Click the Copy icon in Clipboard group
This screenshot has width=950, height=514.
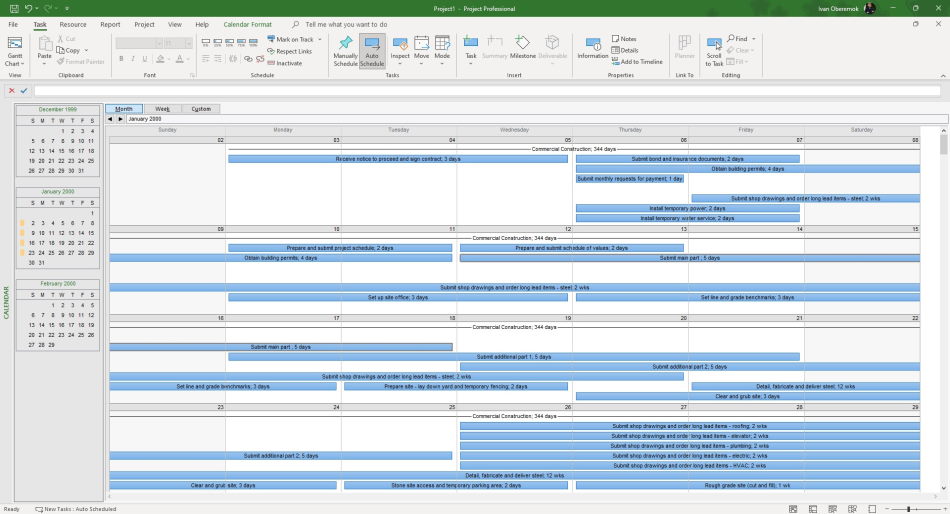click(x=61, y=50)
